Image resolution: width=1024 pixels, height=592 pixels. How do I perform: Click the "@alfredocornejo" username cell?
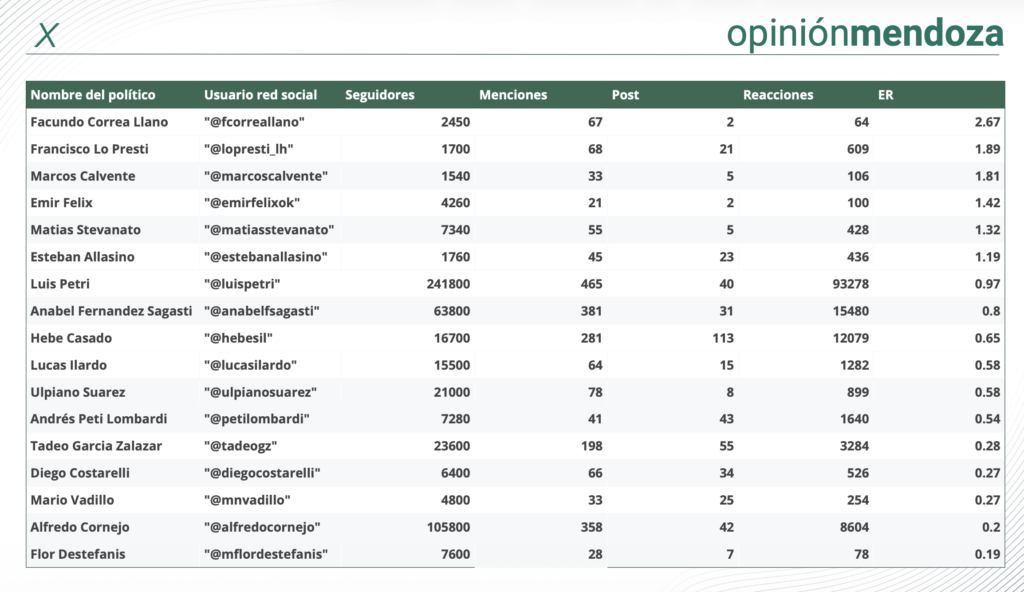click(x=262, y=527)
